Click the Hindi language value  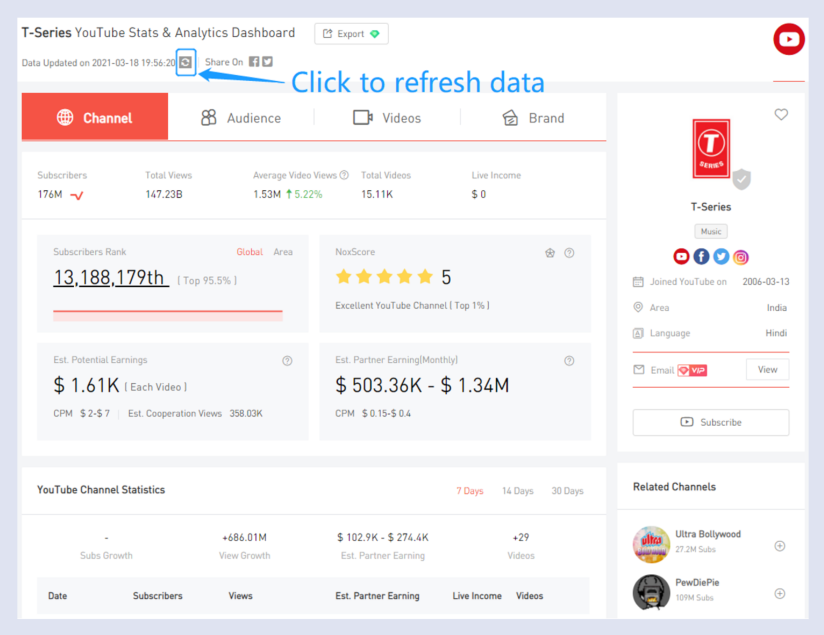pos(776,333)
